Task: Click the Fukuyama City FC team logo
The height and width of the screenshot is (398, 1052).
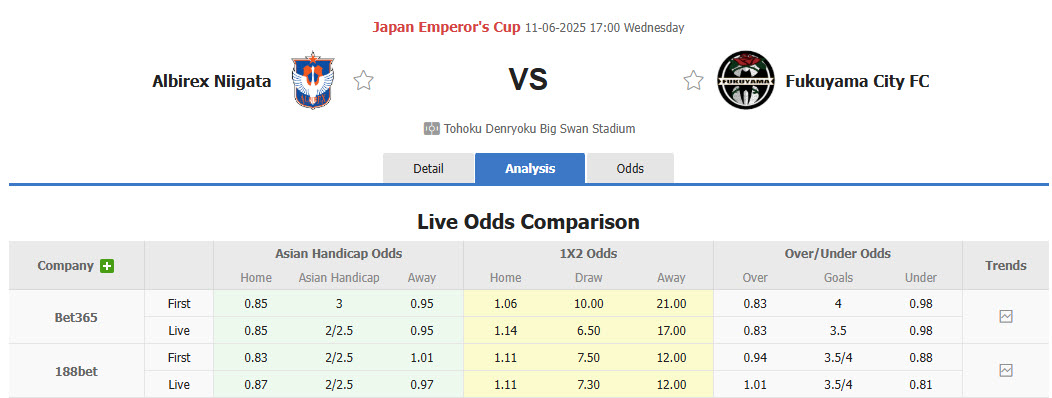Action: [x=745, y=80]
